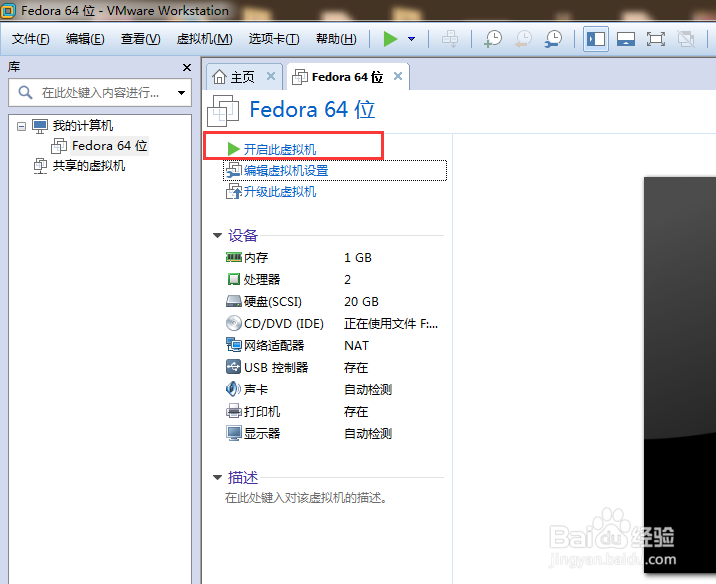This screenshot has width=716, height=584.
Task: Click the library search input field
Action: click(x=100, y=93)
